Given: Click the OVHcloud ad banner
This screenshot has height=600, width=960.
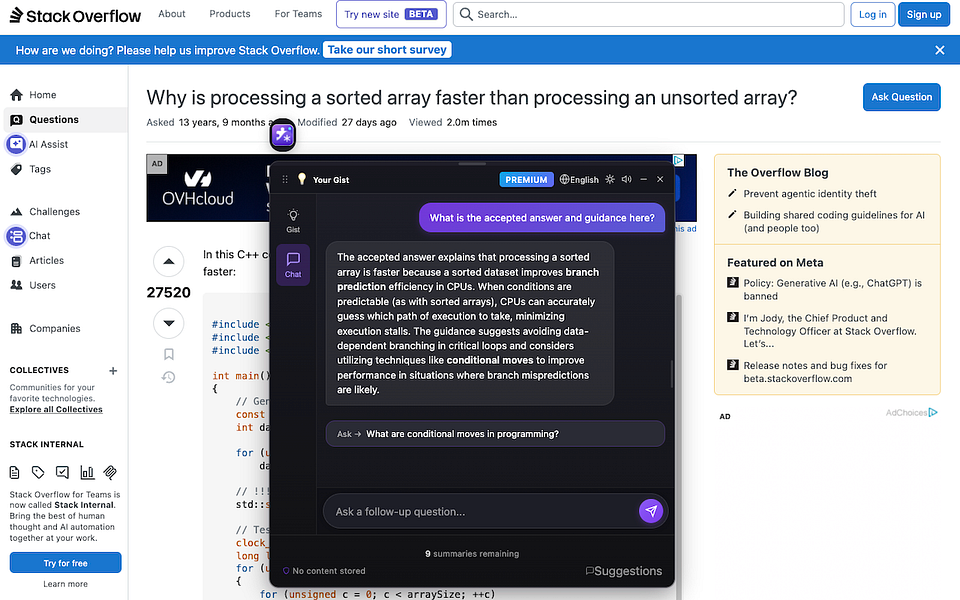Looking at the screenshot, I should pyautogui.click(x=208, y=188).
